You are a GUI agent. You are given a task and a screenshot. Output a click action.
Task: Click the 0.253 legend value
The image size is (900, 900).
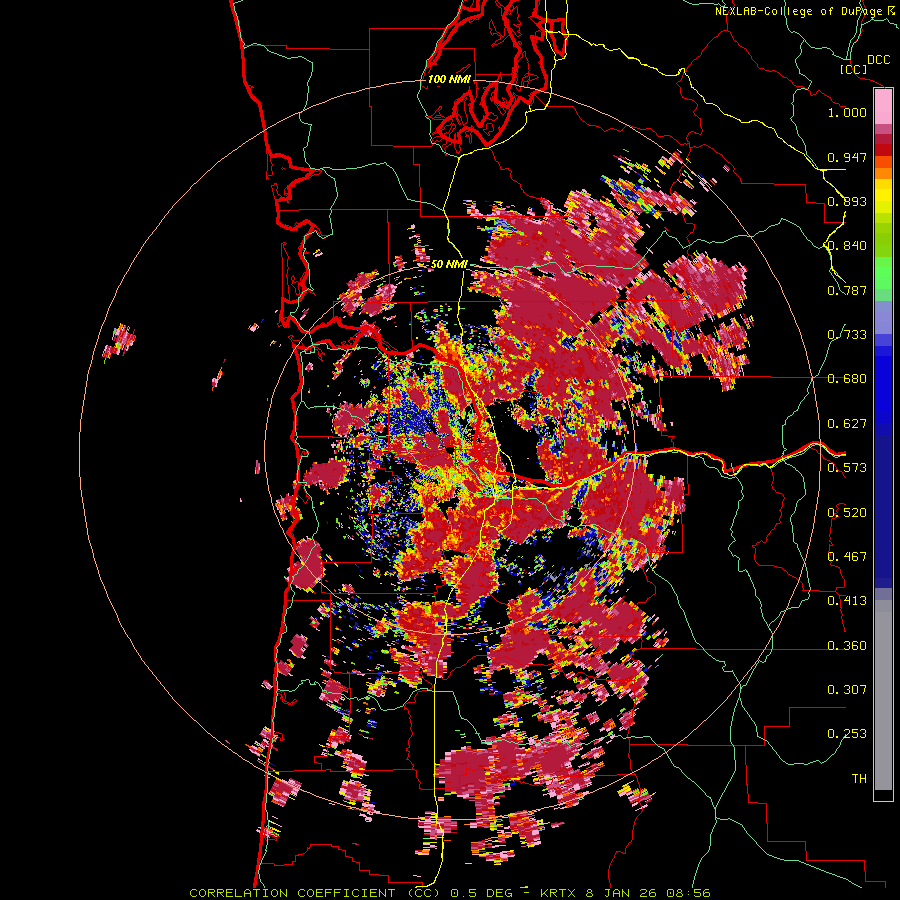[847, 734]
